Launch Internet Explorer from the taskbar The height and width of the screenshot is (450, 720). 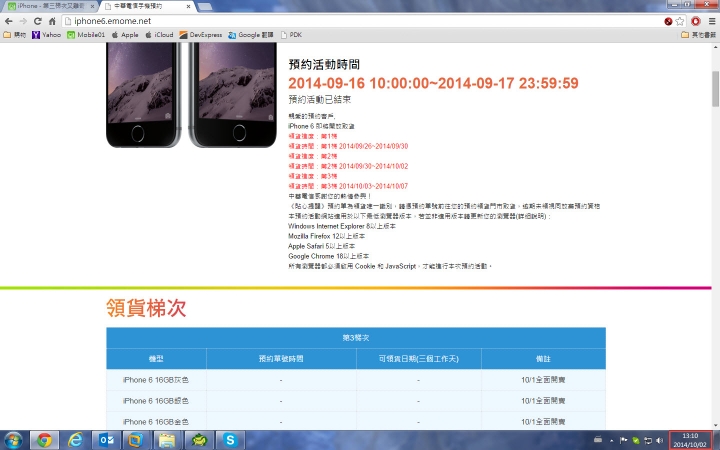75,440
